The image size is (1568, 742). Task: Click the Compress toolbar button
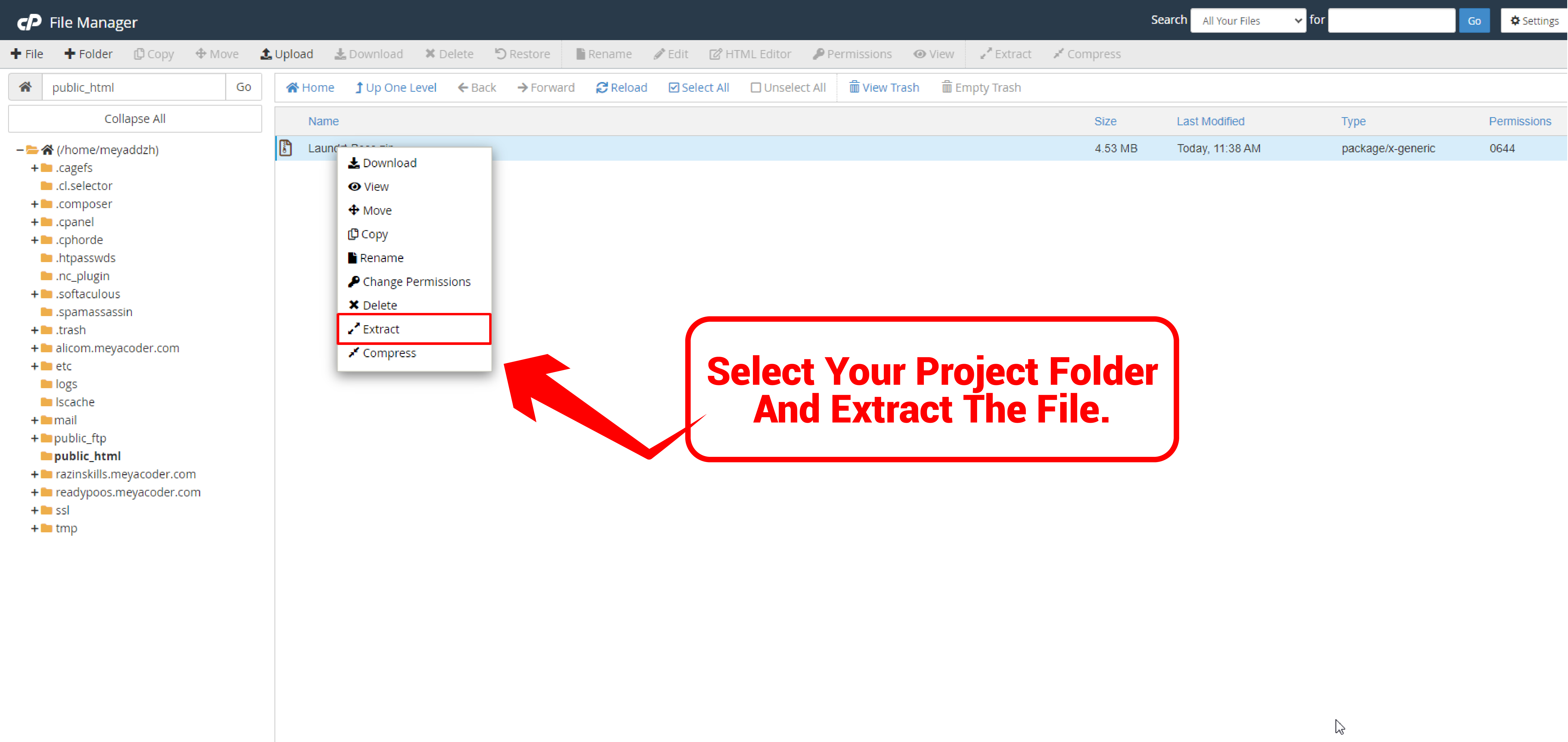click(x=1087, y=54)
